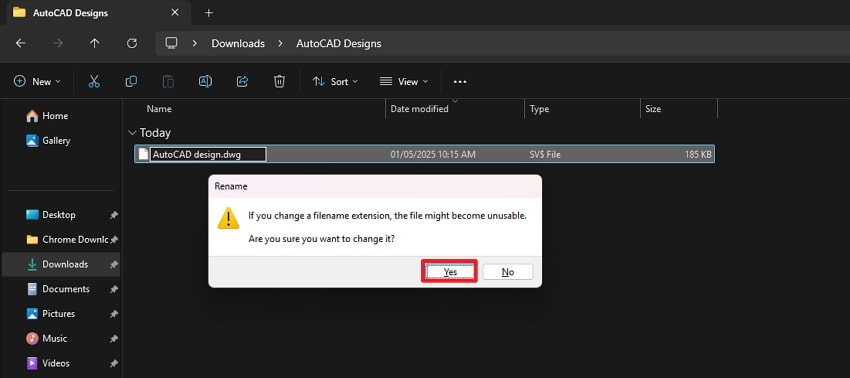
Task: Open Videos in the sidebar
Action: 56,363
